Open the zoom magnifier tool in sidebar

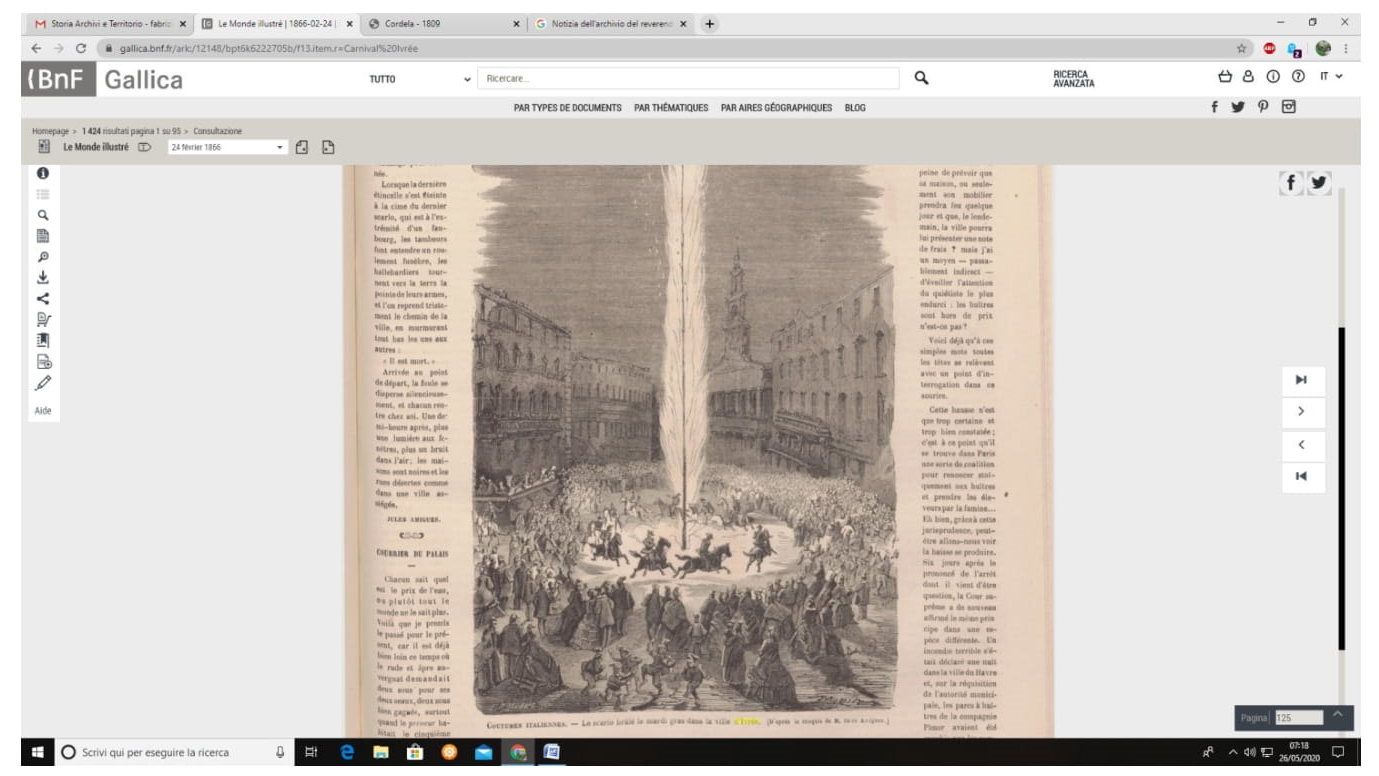(43, 255)
